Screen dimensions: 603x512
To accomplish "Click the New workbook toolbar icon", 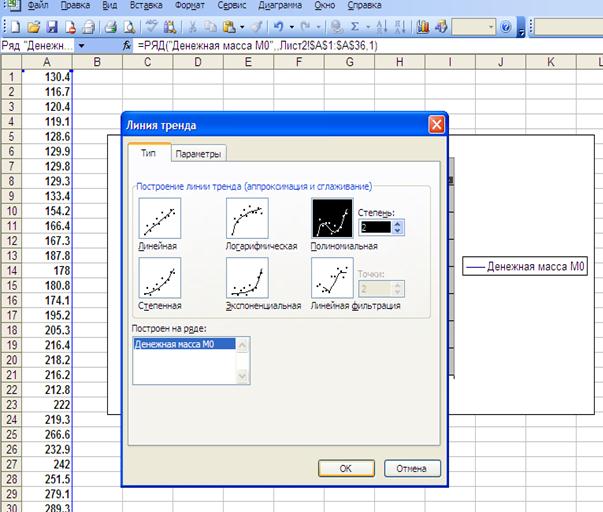I will tap(15, 27).
